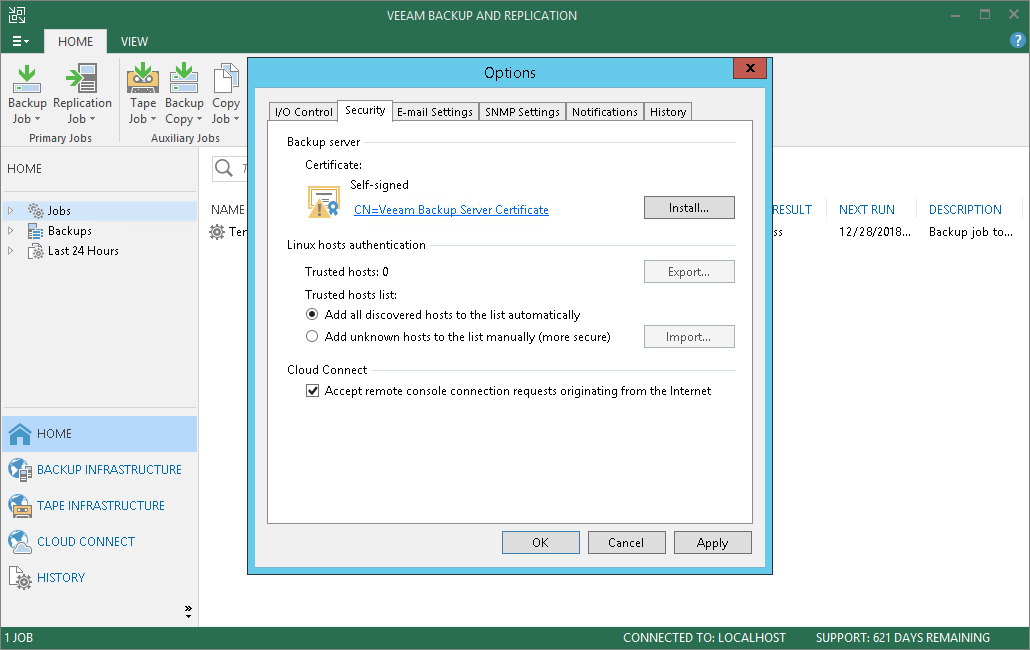Expand the Backups tree node
The height and width of the screenshot is (650, 1030).
point(11,231)
